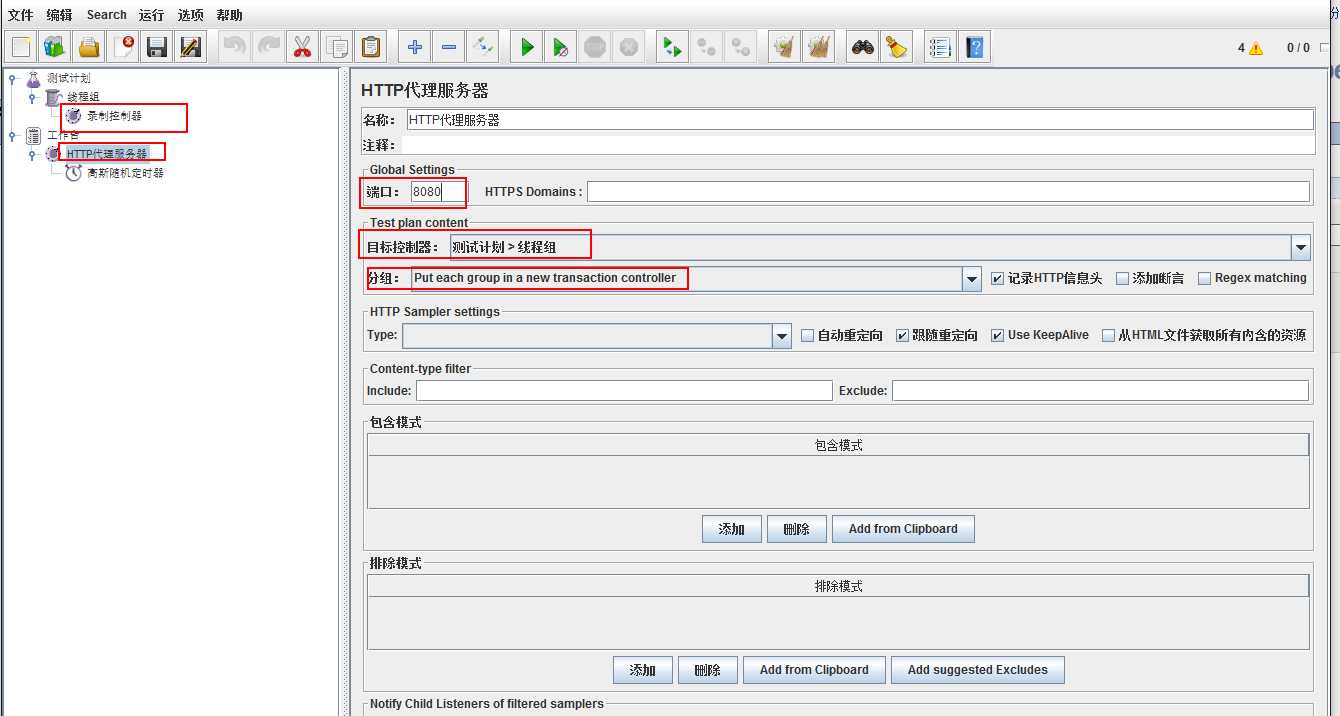Click the Undo arrow icon
This screenshot has width=1340, height=716.
pyautogui.click(x=234, y=47)
